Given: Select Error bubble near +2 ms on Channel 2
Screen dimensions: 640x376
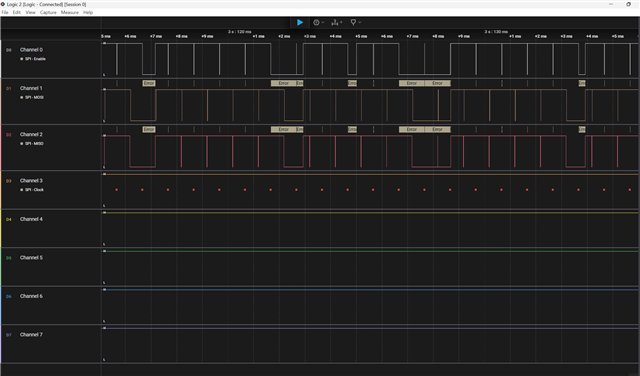Looking at the screenshot, I should tap(284, 129).
